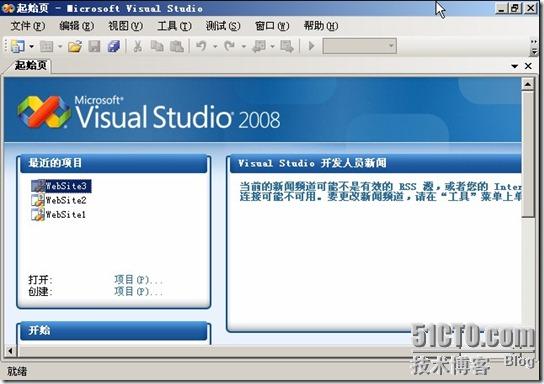Open the 文件(F) menu
The height and width of the screenshot is (384, 544).
[28, 26]
